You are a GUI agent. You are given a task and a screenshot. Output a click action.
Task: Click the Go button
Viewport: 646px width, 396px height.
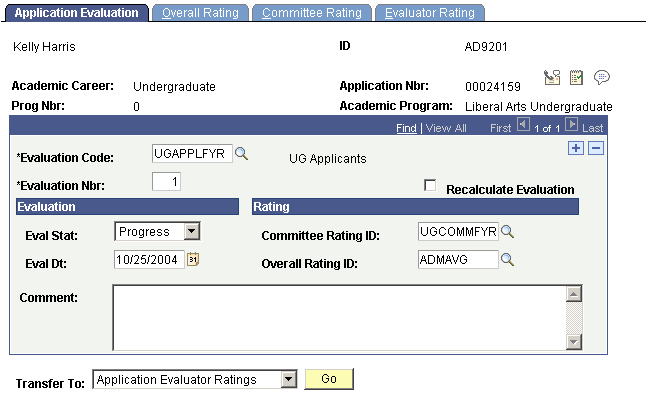tap(329, 379)
